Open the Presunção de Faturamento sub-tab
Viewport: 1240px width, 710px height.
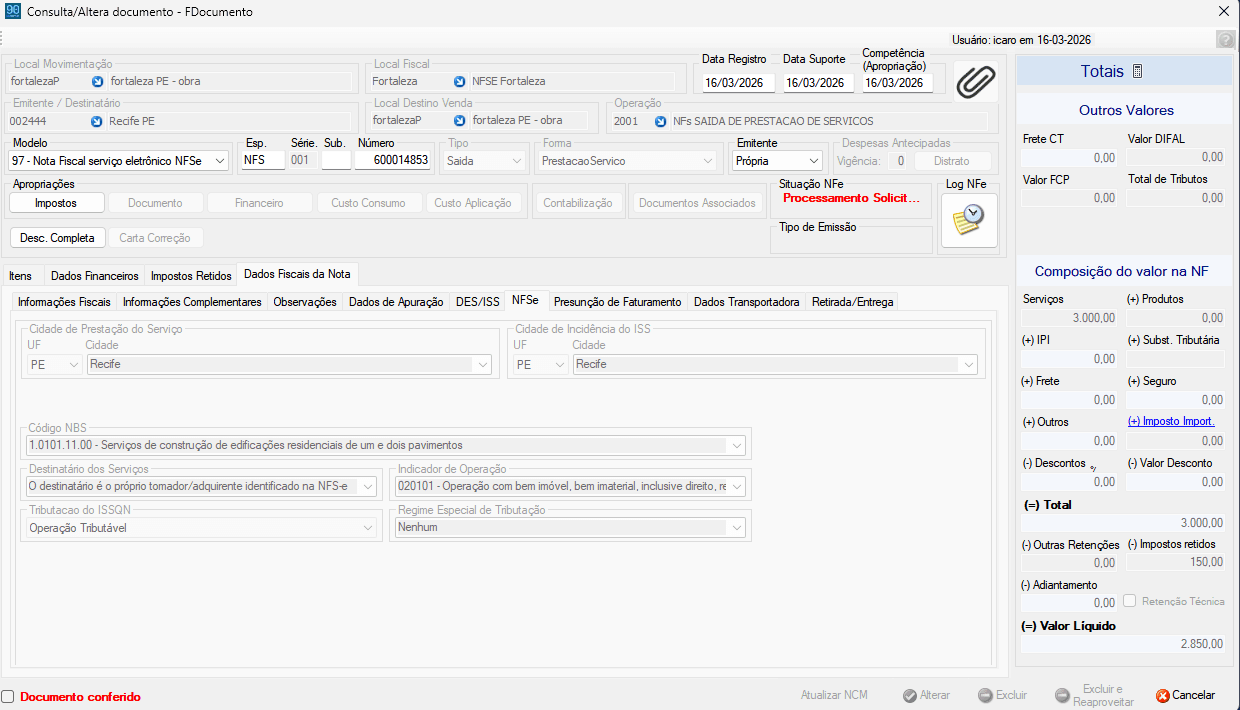[x=617, y=301]
